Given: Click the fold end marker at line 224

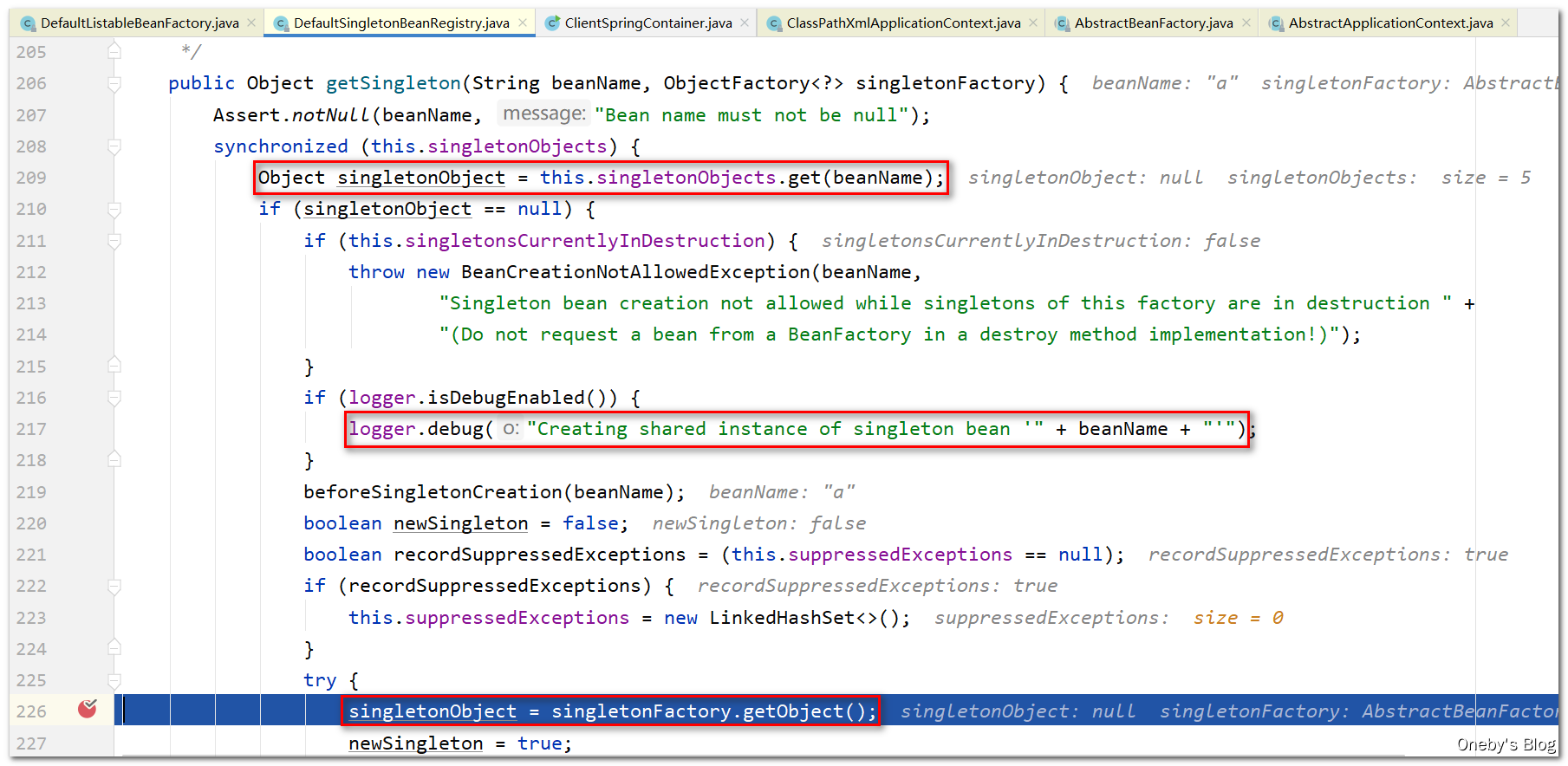Looking at the screenshot, I should coord(114,648).
